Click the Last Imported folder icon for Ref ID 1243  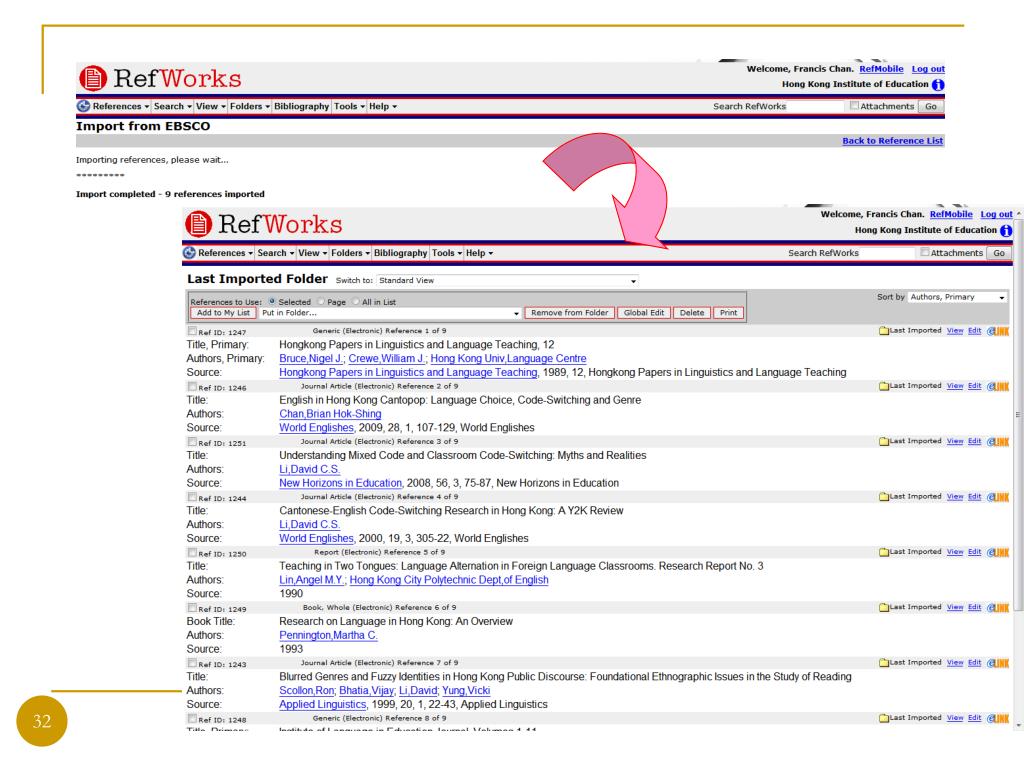coord(884,663)
